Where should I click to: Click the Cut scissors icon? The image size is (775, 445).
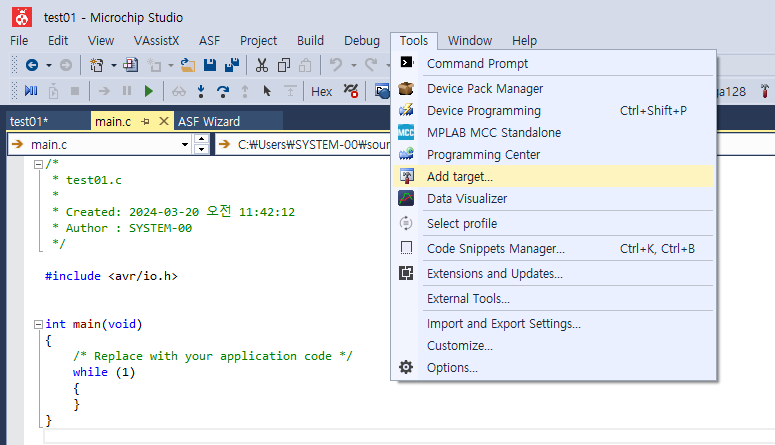click(262, 65)
